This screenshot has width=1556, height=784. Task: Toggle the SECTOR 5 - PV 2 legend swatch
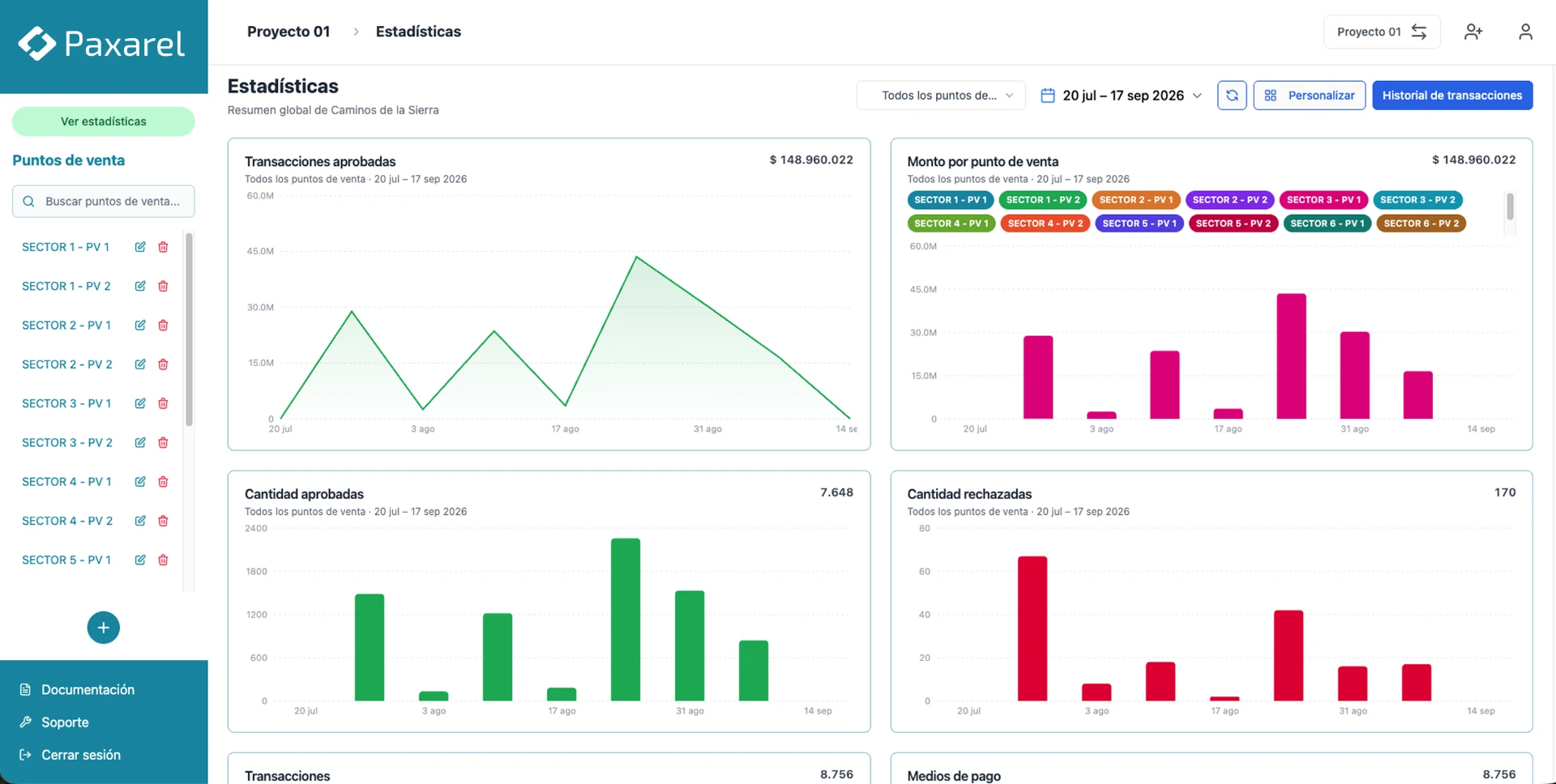[1233, 224]
